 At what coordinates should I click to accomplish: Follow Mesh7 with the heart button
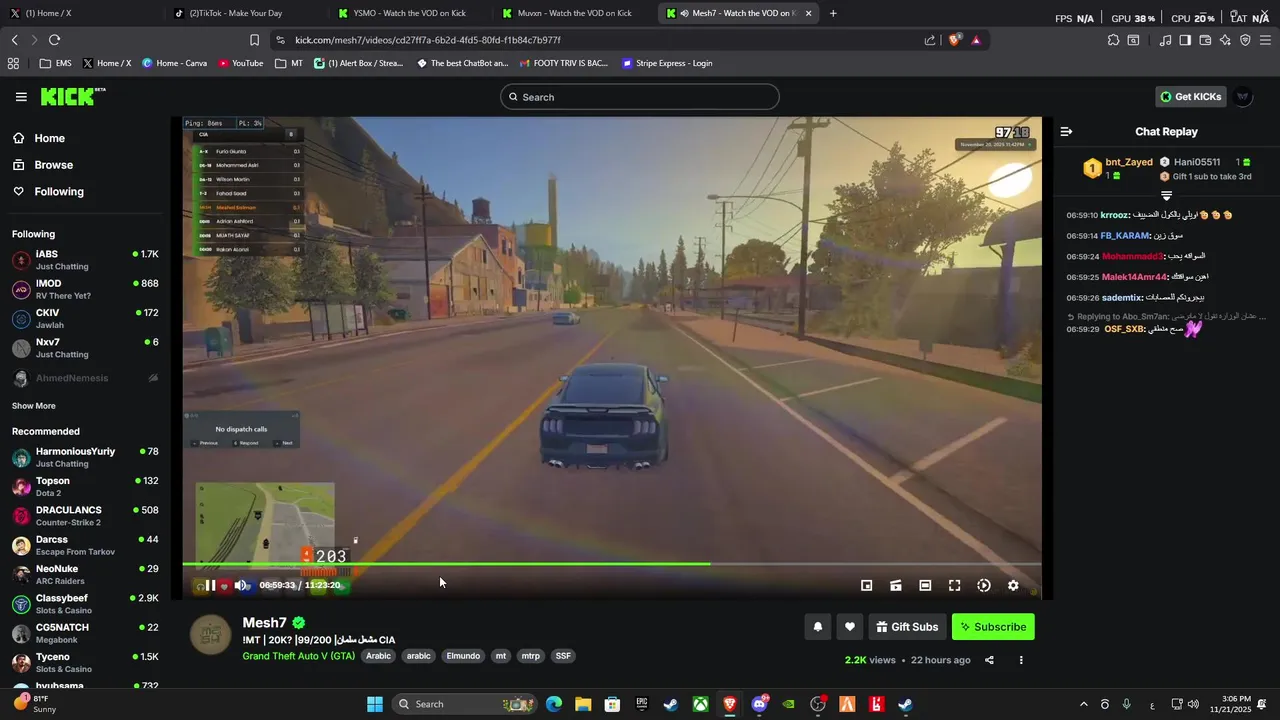point(849,627)
